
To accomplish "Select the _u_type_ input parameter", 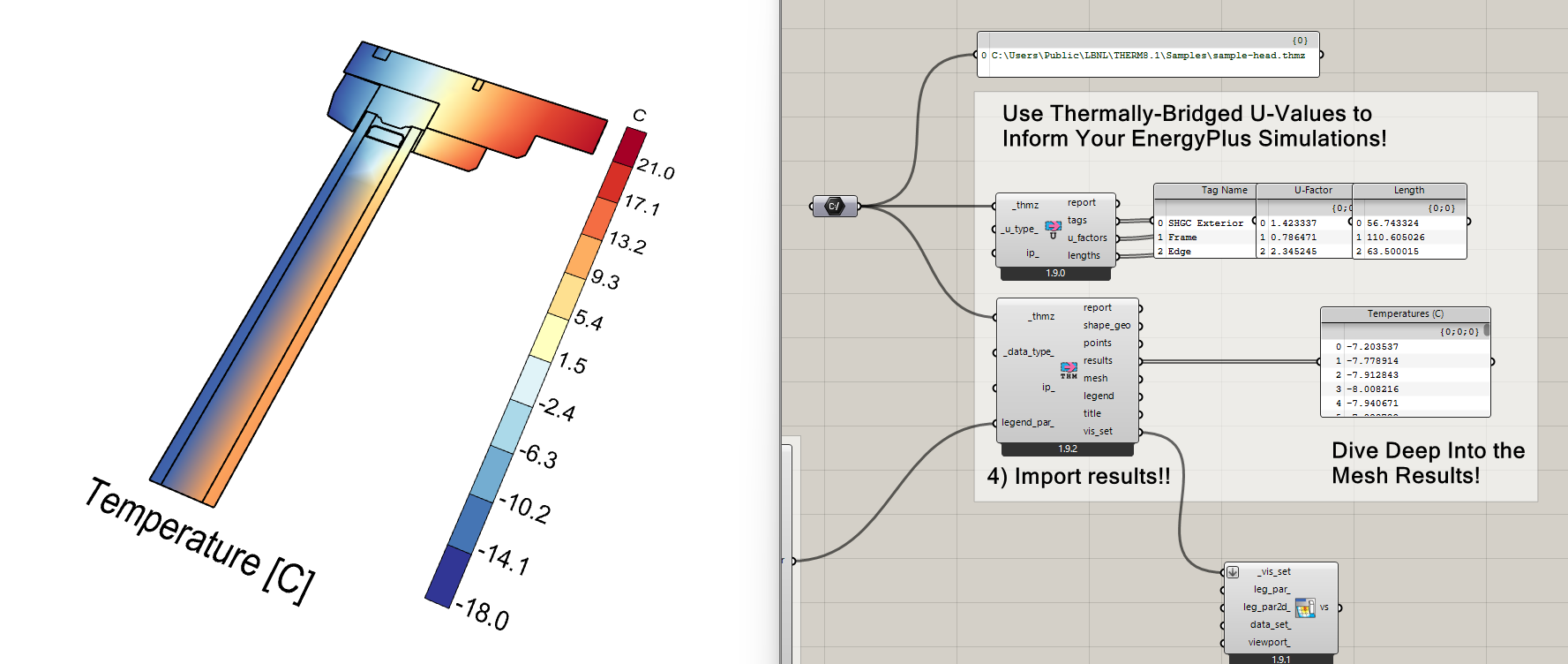I will point(1019,230).
